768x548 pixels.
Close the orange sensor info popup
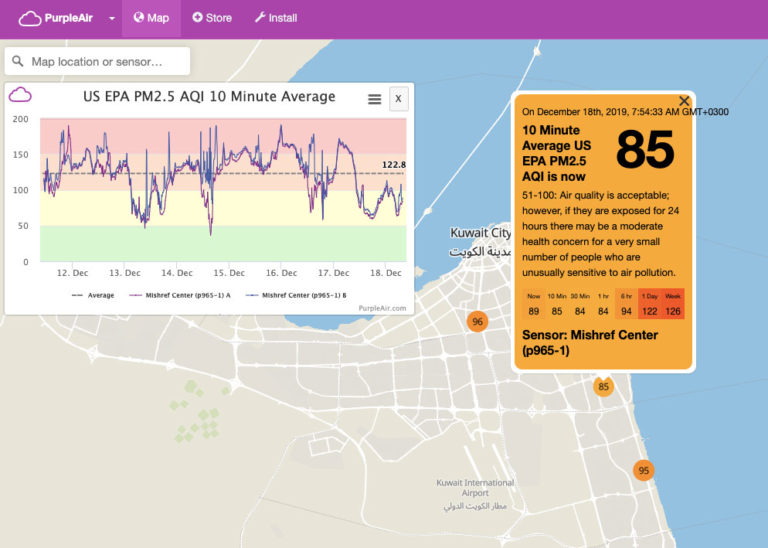coord(684,101)
